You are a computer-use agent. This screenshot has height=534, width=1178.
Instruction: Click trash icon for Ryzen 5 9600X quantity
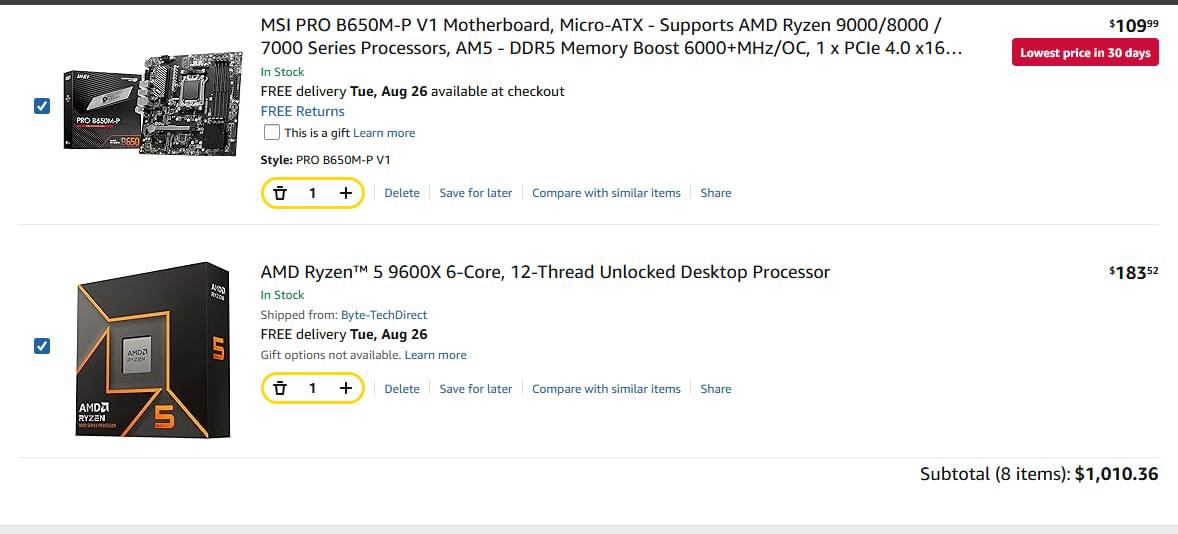tap(280, 388)
